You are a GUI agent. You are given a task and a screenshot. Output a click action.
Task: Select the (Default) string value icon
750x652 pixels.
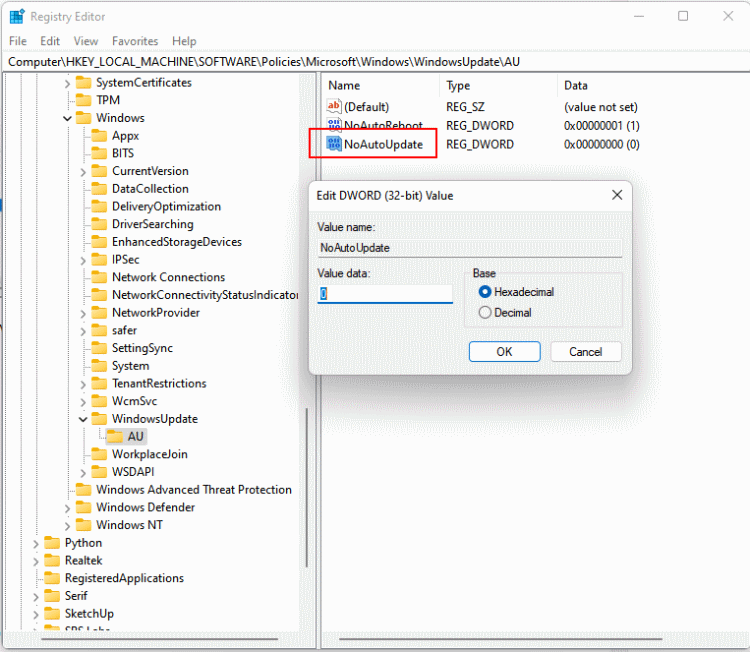pyautogui.click(x=334, y=106)
